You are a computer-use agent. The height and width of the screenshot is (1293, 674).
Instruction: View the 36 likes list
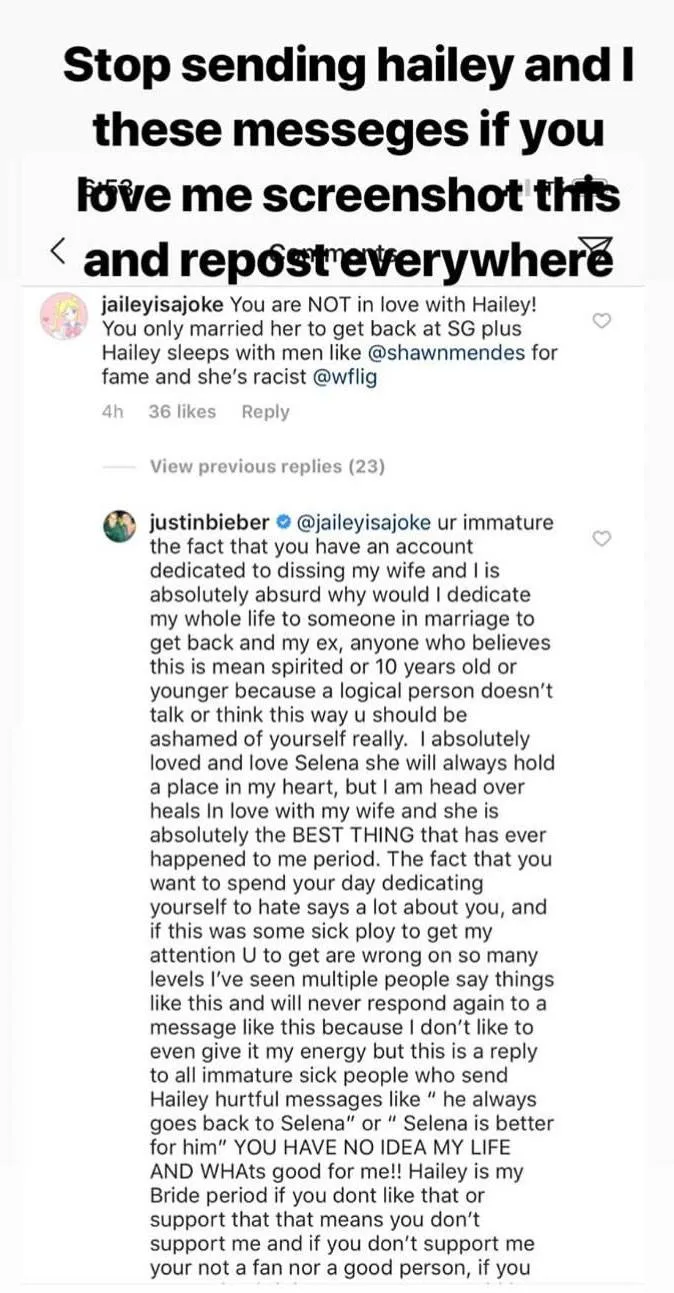point(181,412)
